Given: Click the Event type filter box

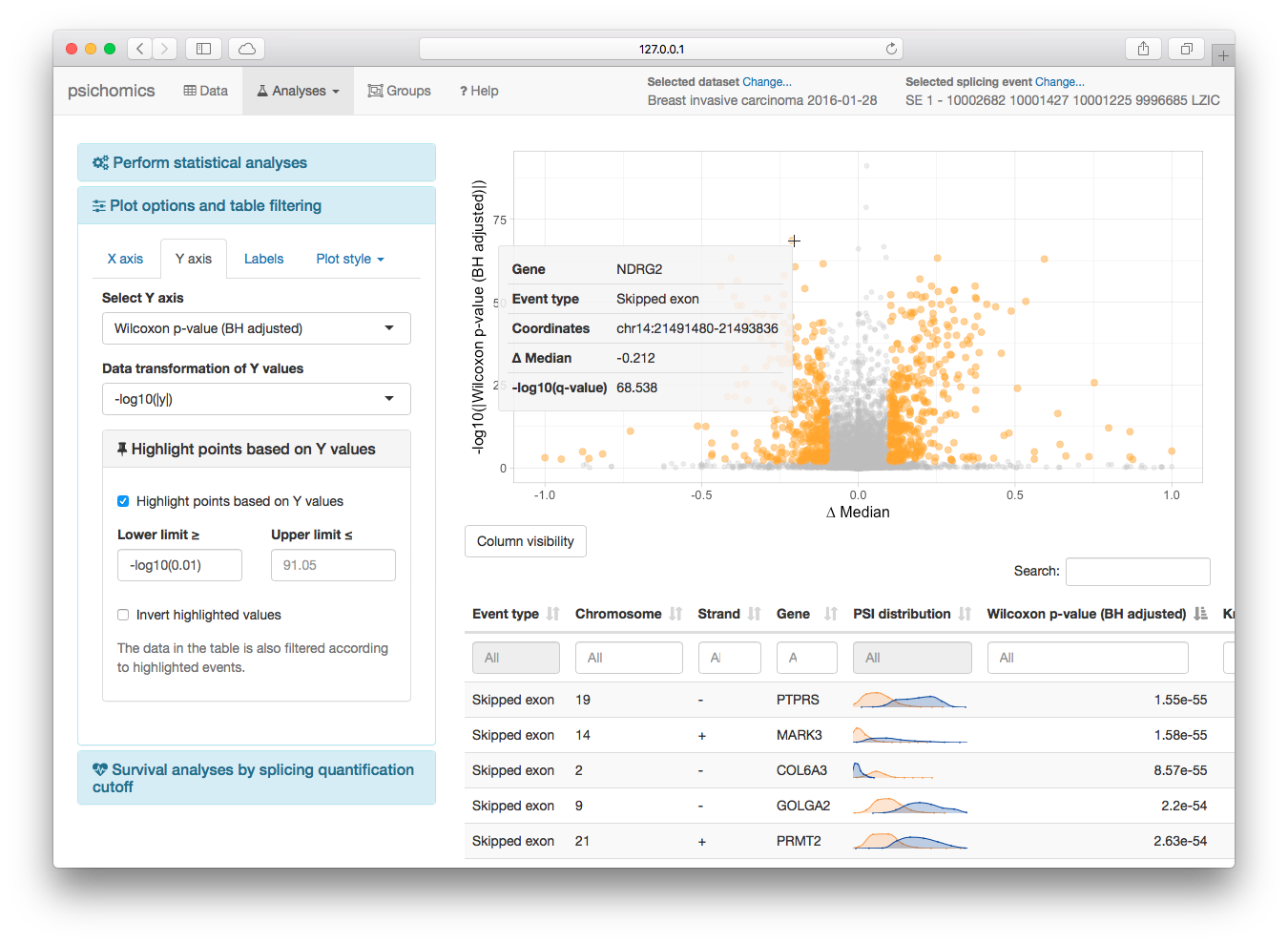Looking at the screenshot, I should tap(516, 658).
